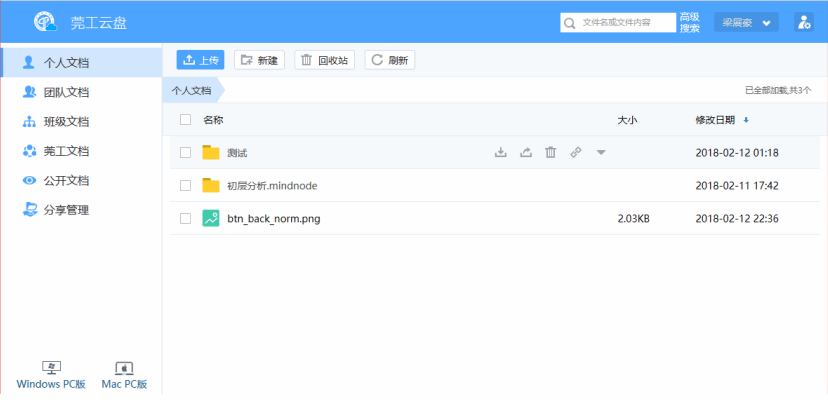This screenshot has height=400, width=828.
Task: Click the Windows PC版 monitor icon
Action: pos(51,368)
